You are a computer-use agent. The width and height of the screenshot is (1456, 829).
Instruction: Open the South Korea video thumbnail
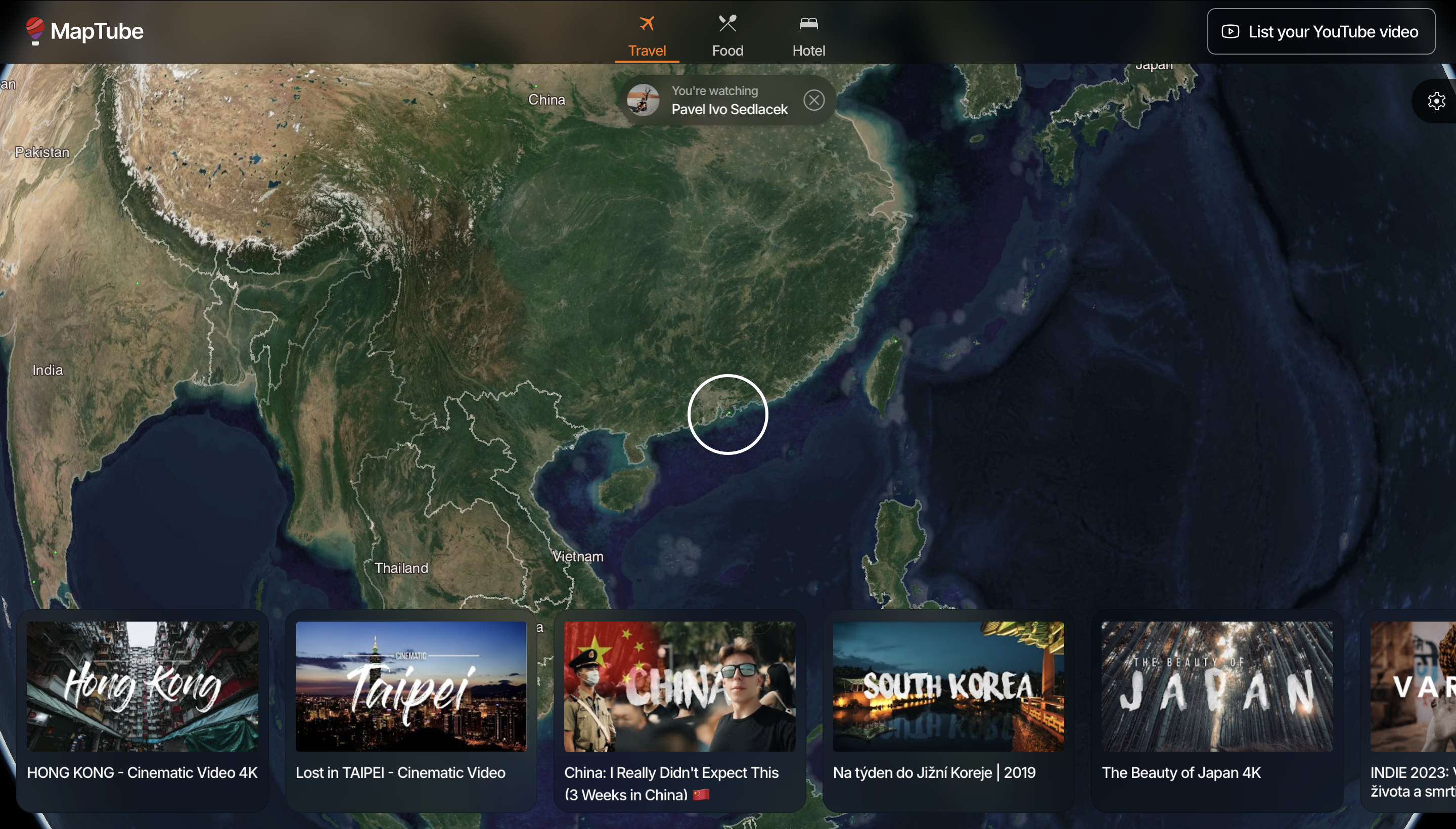coord(948,686)
